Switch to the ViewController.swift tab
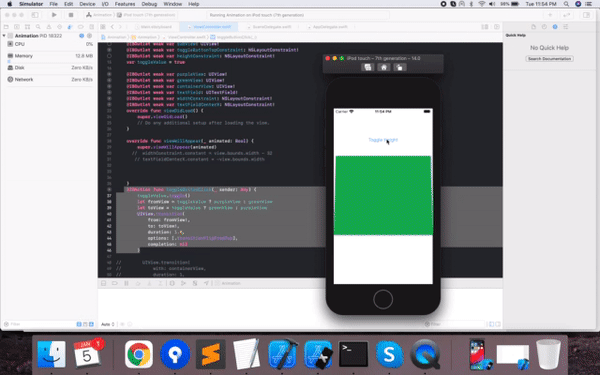600x375 pixels. point(209,27)
